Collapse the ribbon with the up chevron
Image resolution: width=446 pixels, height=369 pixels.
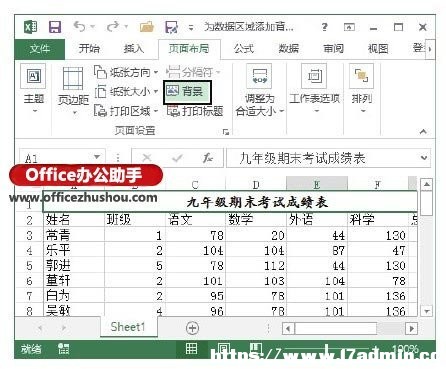423,132
